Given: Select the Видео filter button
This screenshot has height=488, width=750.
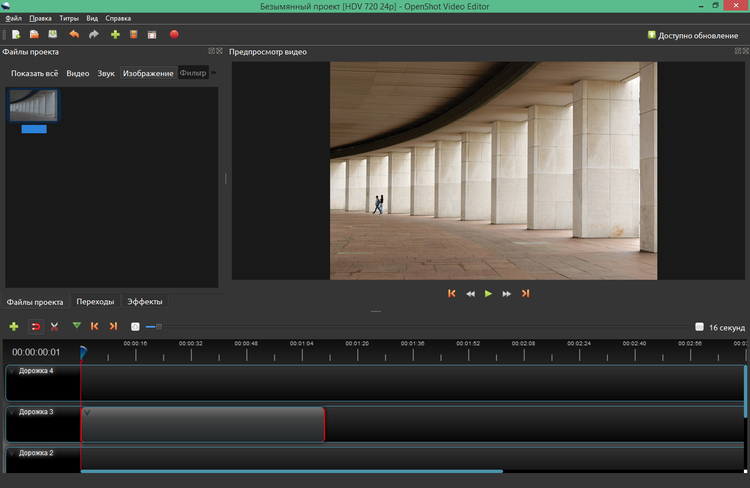Looking at the screenshot, I should click(77, 73).
